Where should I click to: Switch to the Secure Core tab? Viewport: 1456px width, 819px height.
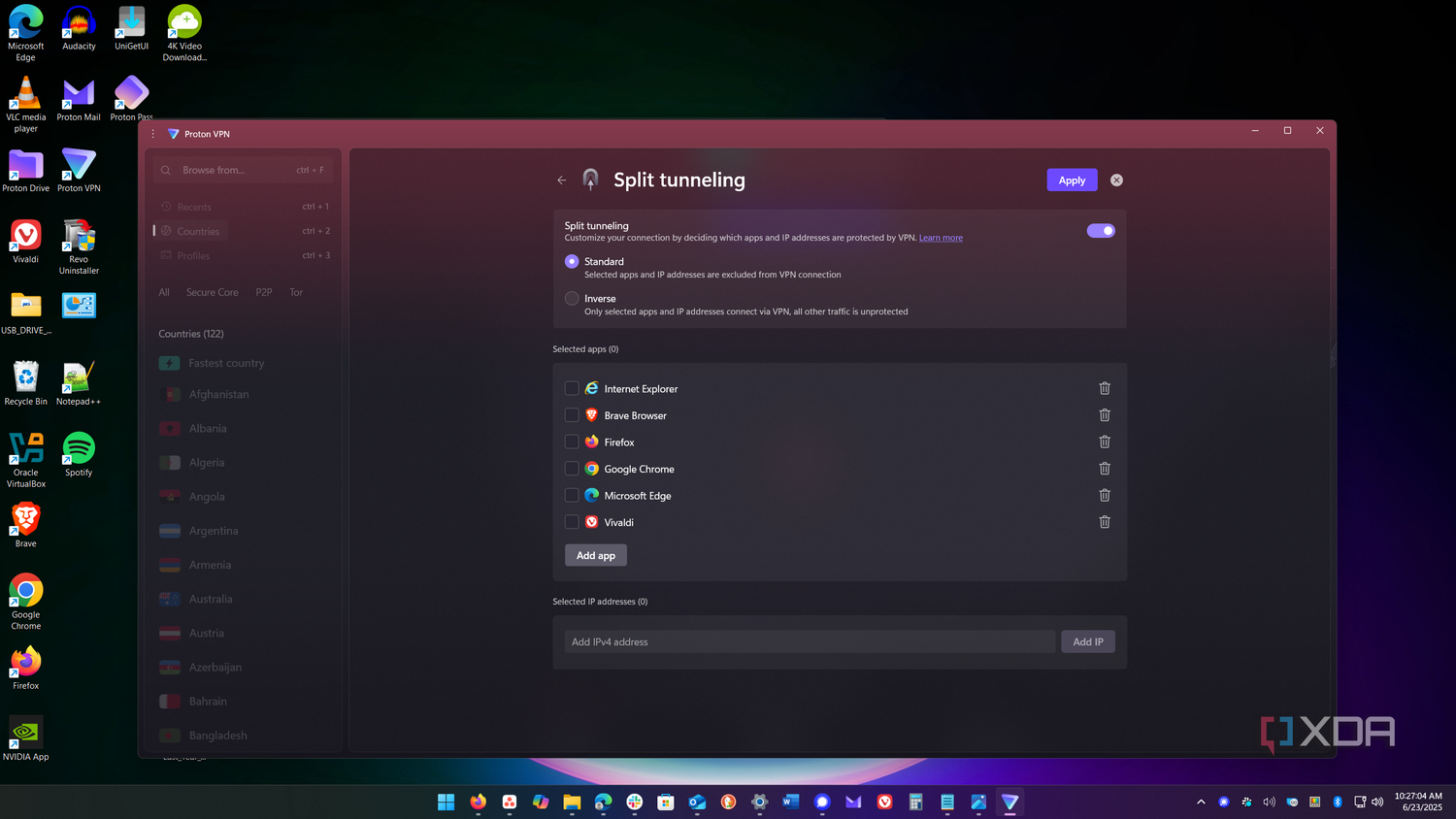coord(212,292)
